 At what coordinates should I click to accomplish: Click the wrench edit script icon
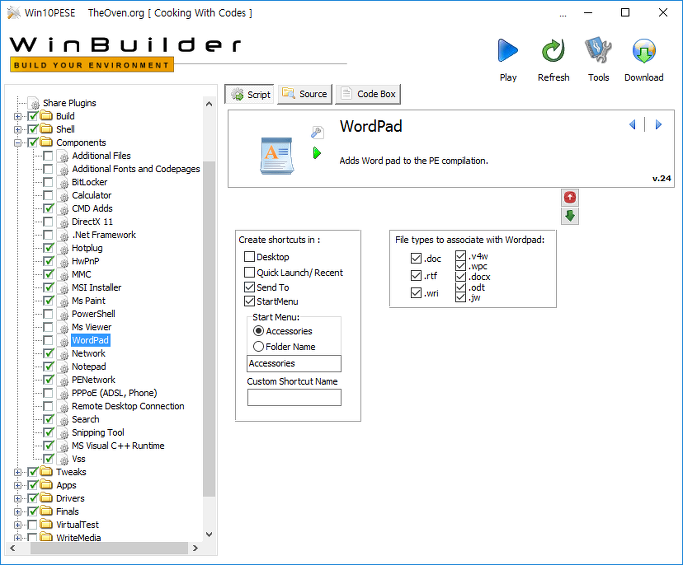click(317, 132)
